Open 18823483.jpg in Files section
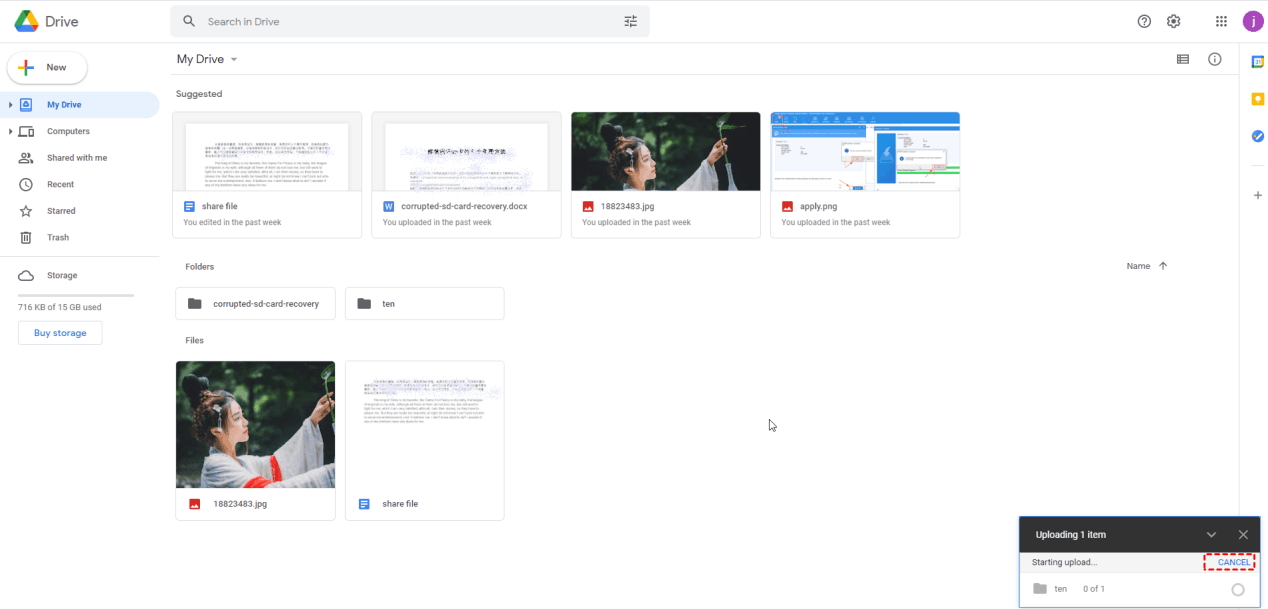Screen dimensions: 1268x609 [x=255, y=440]
